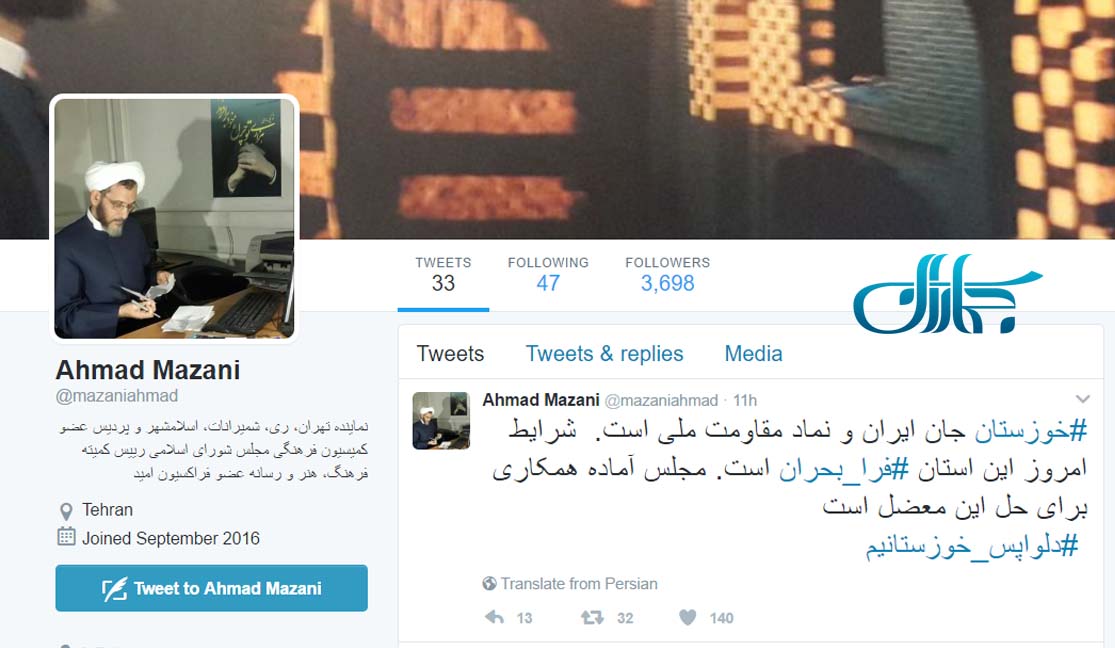Click the feather quill icon in the tweet button

[x=114, y=588]
